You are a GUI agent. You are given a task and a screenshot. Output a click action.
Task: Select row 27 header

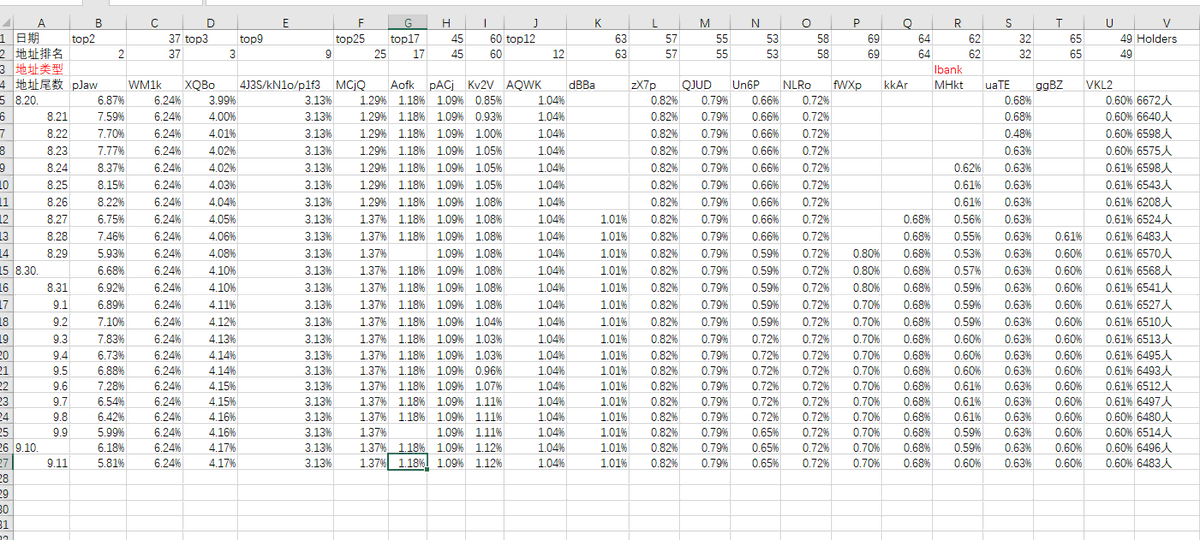(x=6, y=464)
